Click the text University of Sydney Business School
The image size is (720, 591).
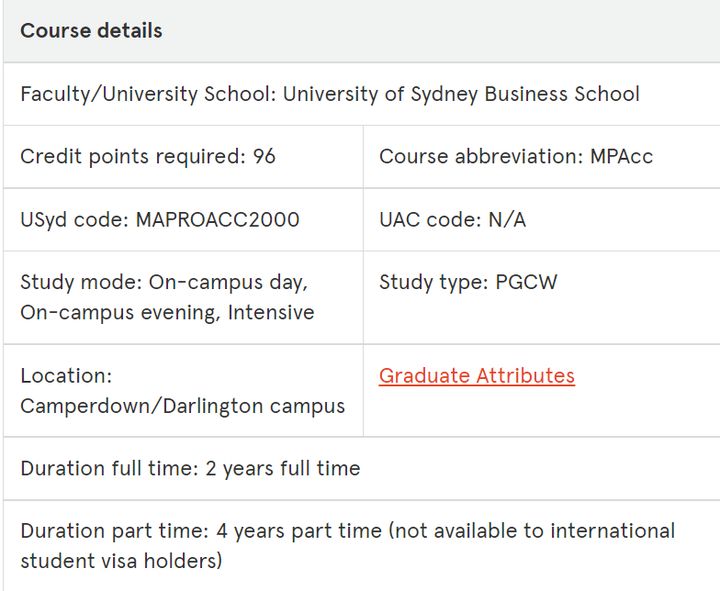461,94
